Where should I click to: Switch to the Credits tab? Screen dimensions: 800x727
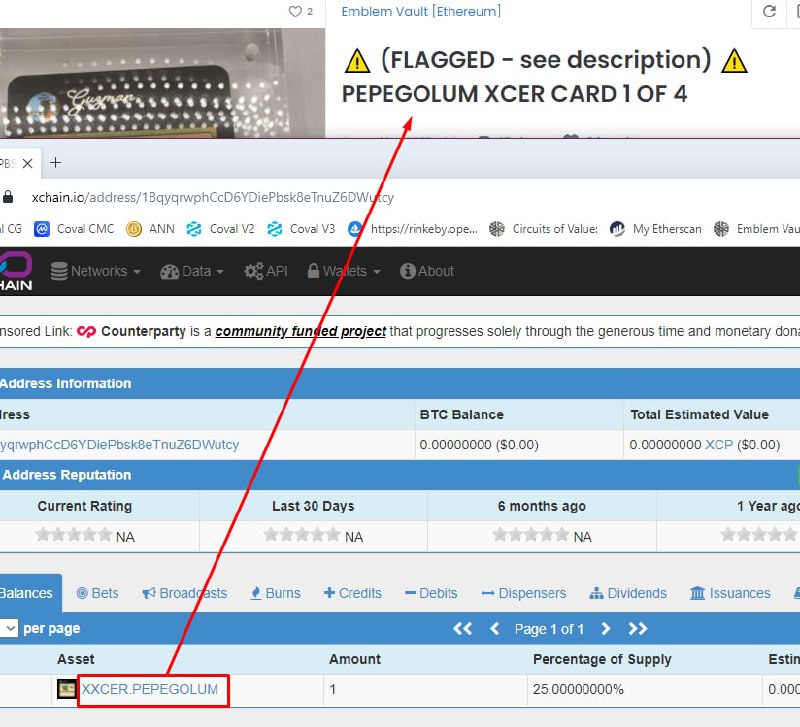(353, 593)
